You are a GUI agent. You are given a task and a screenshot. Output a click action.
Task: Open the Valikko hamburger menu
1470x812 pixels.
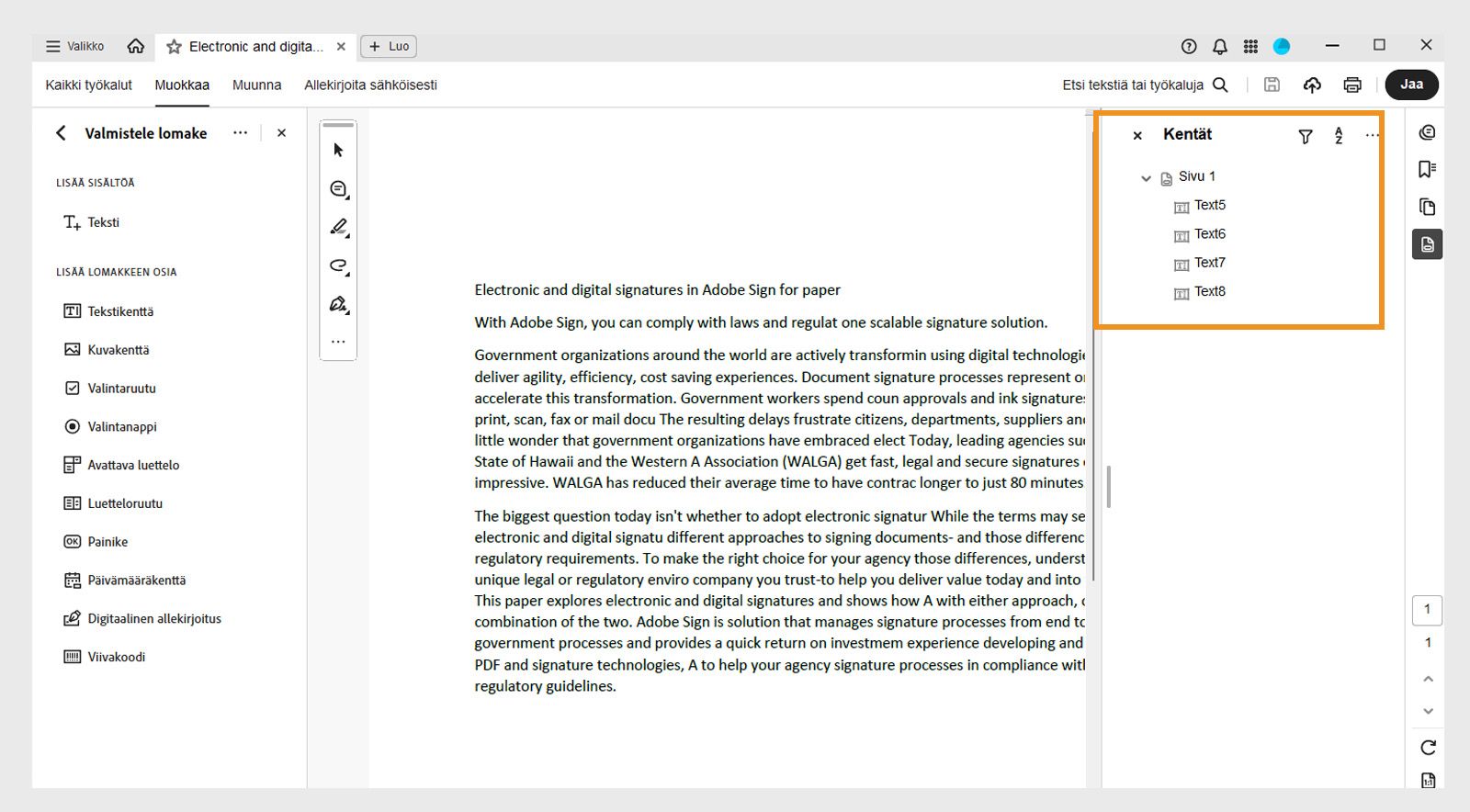pos(75,46)
